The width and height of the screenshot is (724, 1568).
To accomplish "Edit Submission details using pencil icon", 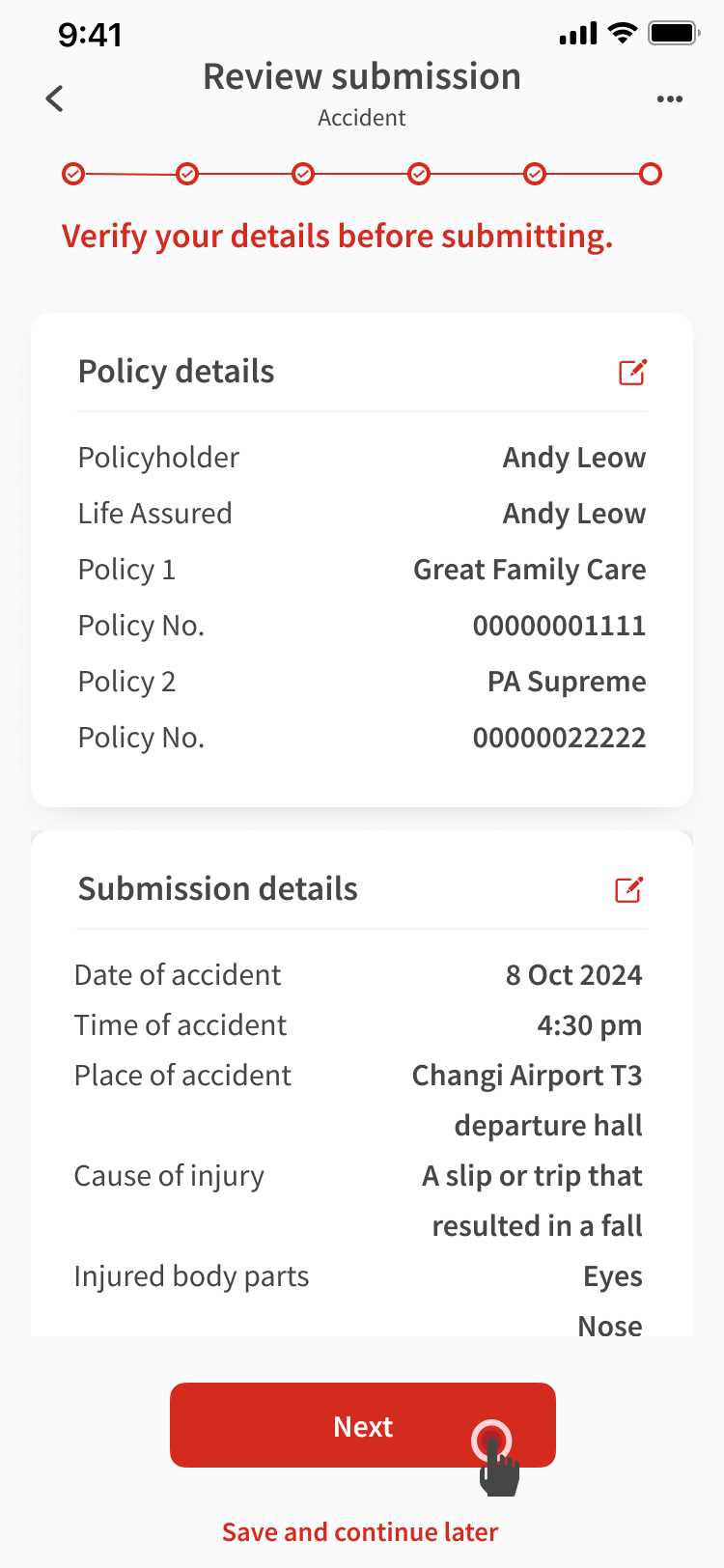I will tap(628, 889).
